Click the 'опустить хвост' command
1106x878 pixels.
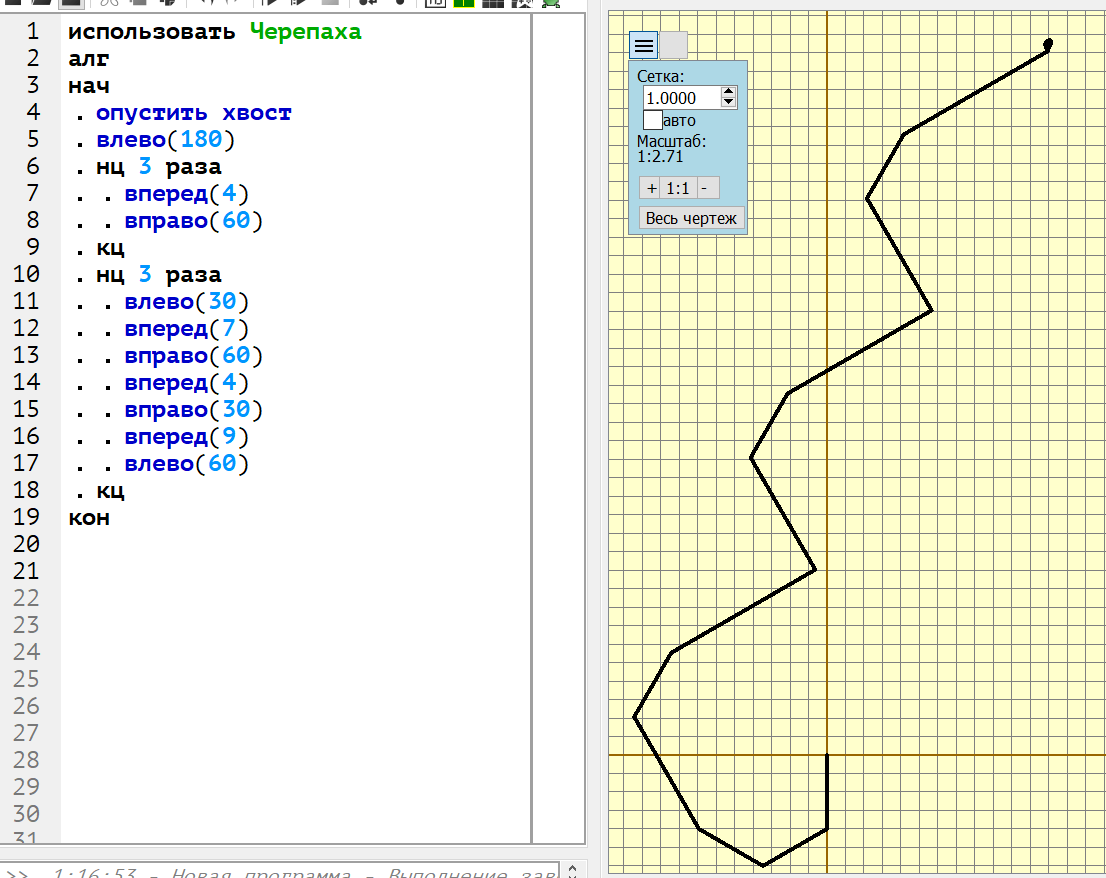click(193, 113)
